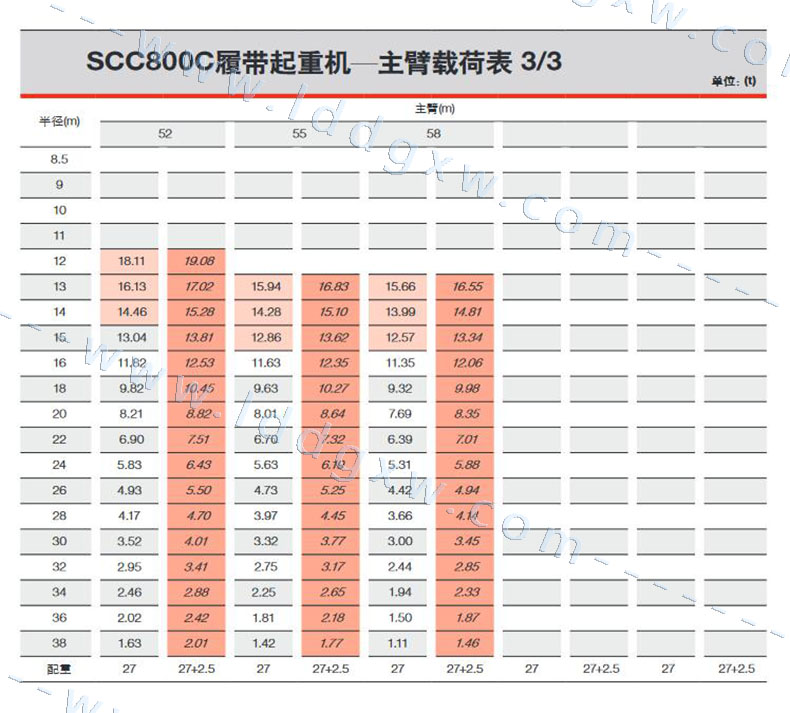Pick the highlighted value "16.83"
The width and height of the screenshot is (790, 713).
tap(333, 286)
